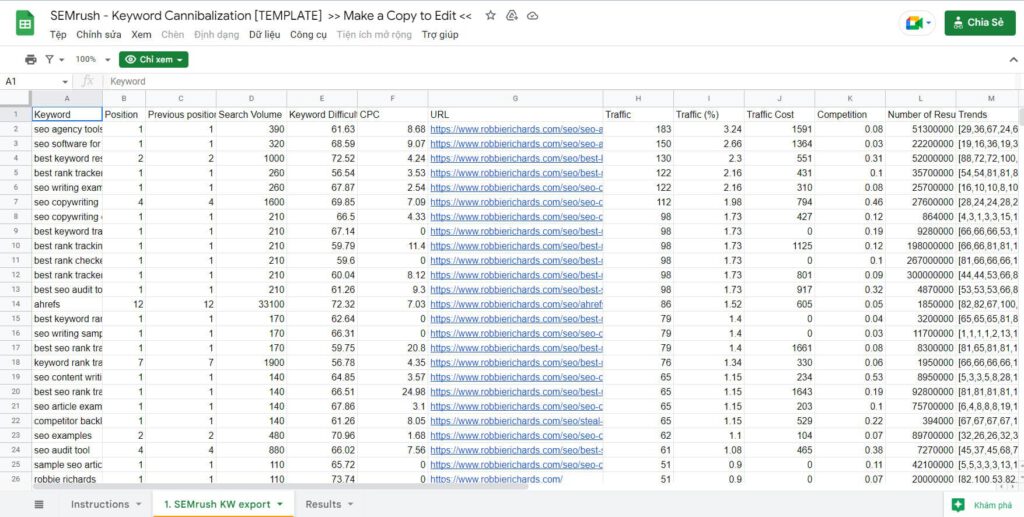Click the horizontal scrollbar thumb
The height and width of the screenshot is (517, 1024).
(281, 486)
